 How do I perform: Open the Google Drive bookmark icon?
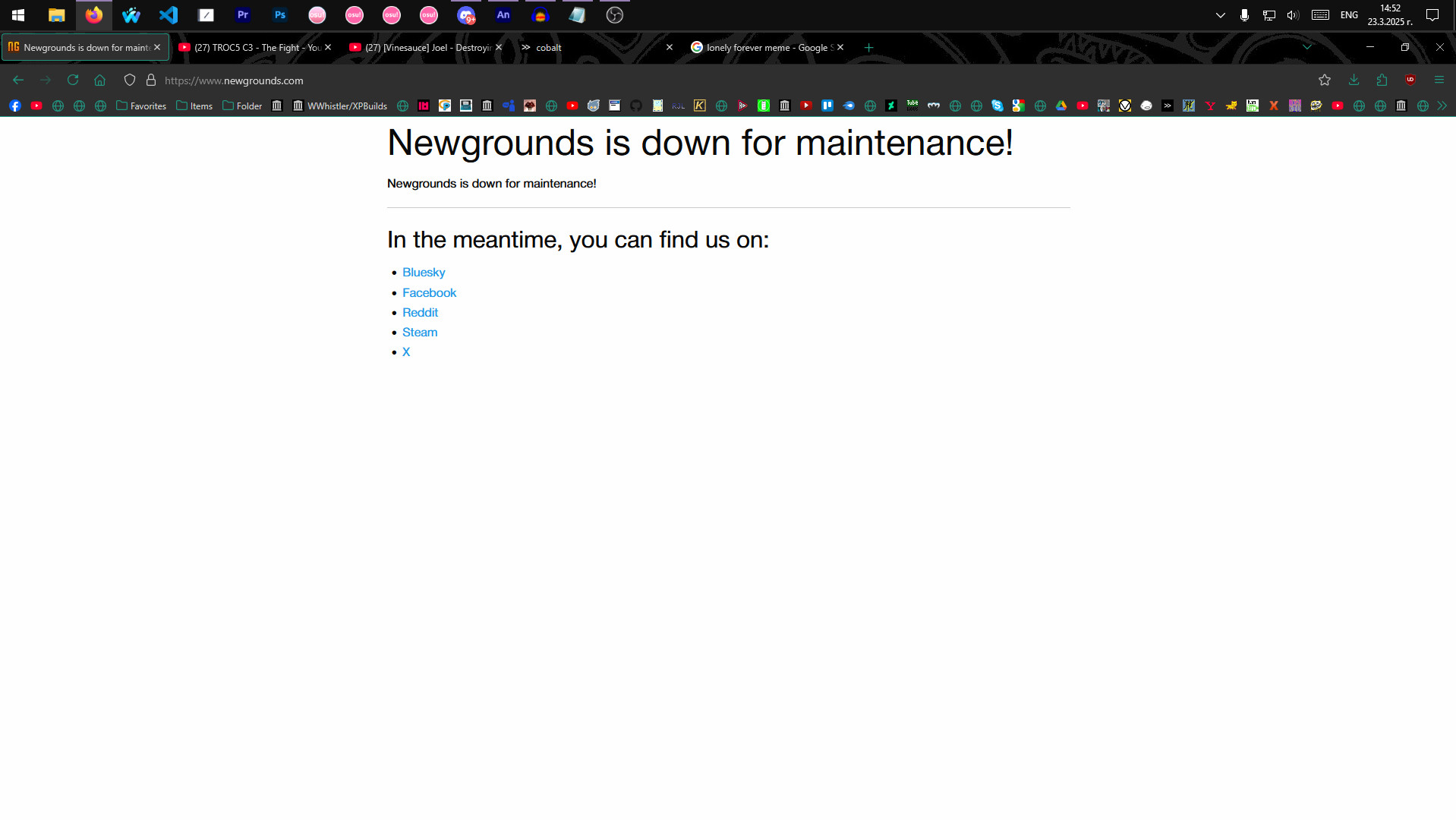coord(1061,106)
